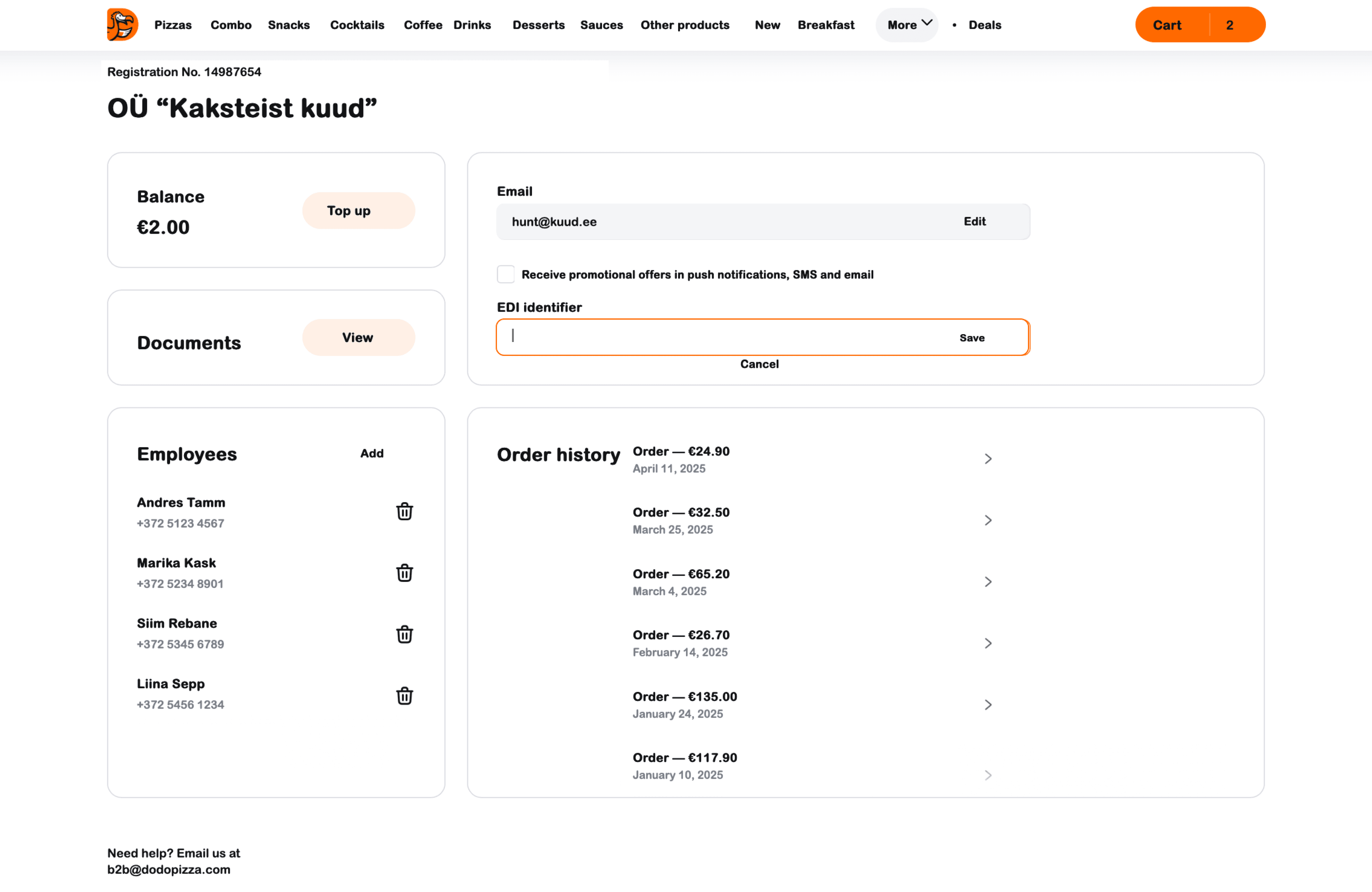Open Cocktails category
The width and height of the screenshot is (1372, 892).
point(357,25)
